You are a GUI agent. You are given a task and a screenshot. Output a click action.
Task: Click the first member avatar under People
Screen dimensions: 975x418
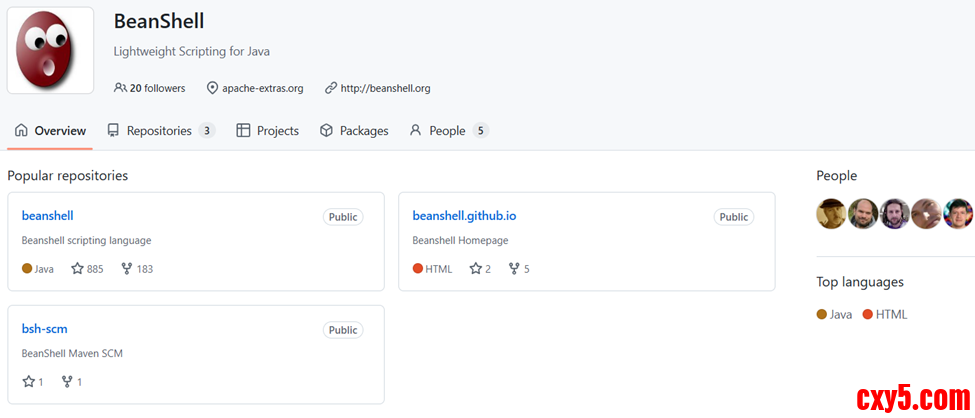(x=831, y=213)
